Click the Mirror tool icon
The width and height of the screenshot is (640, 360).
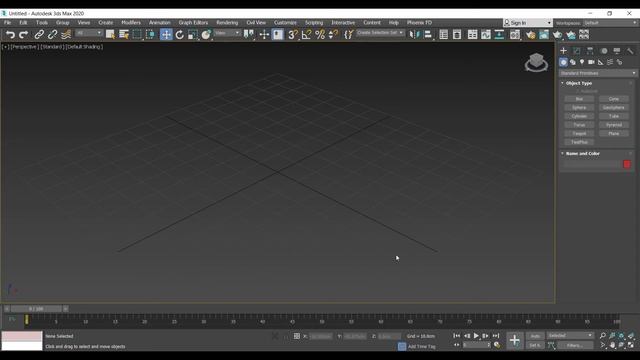pyautogui.click(x=414, y=35)
